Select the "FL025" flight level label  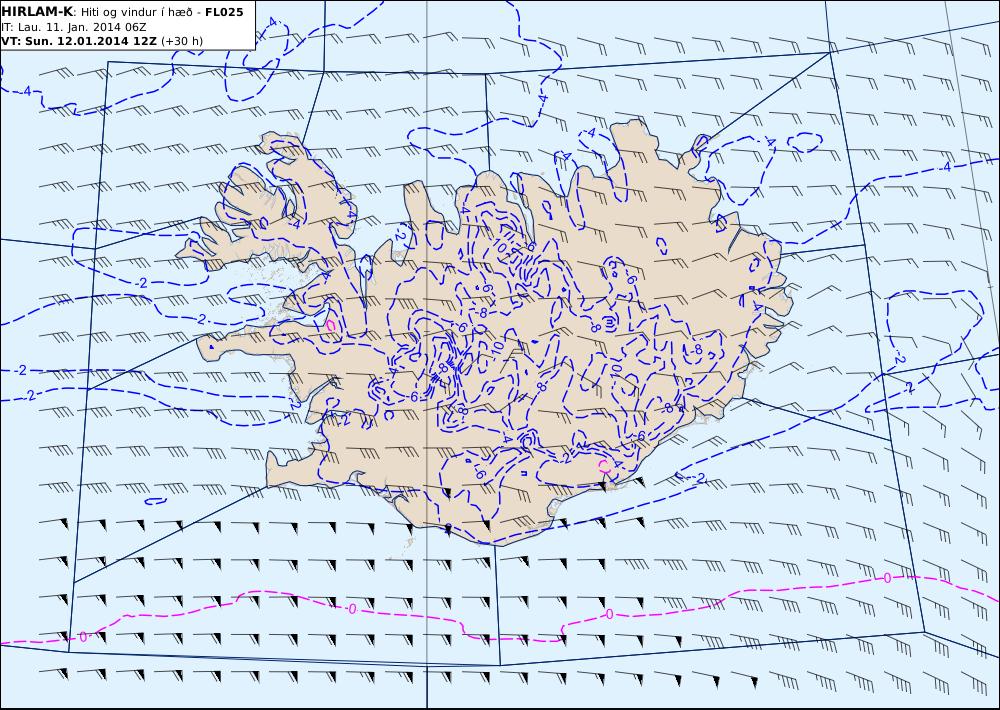(224, 12)
